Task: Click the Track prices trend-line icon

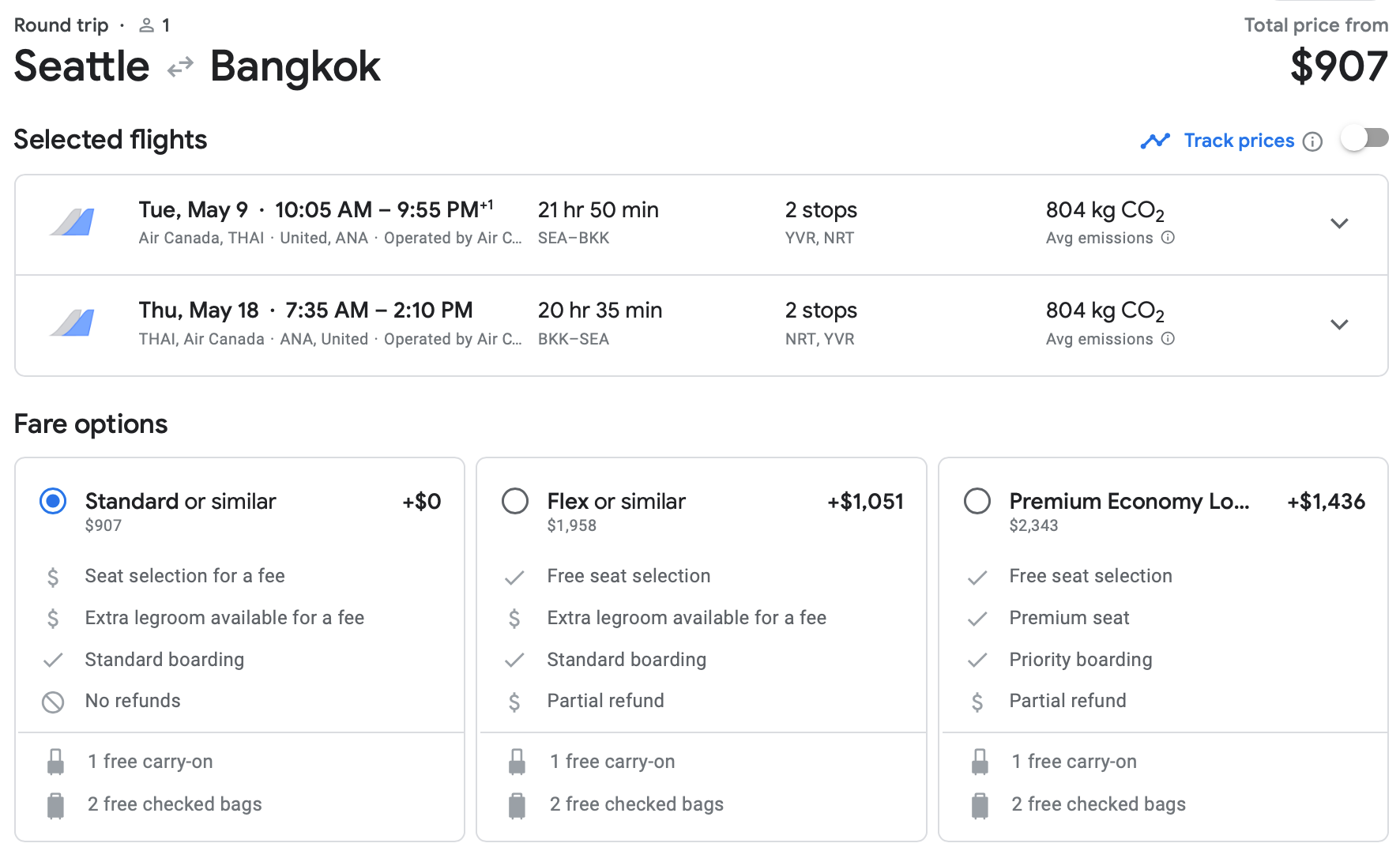Action: (1155, 141)
